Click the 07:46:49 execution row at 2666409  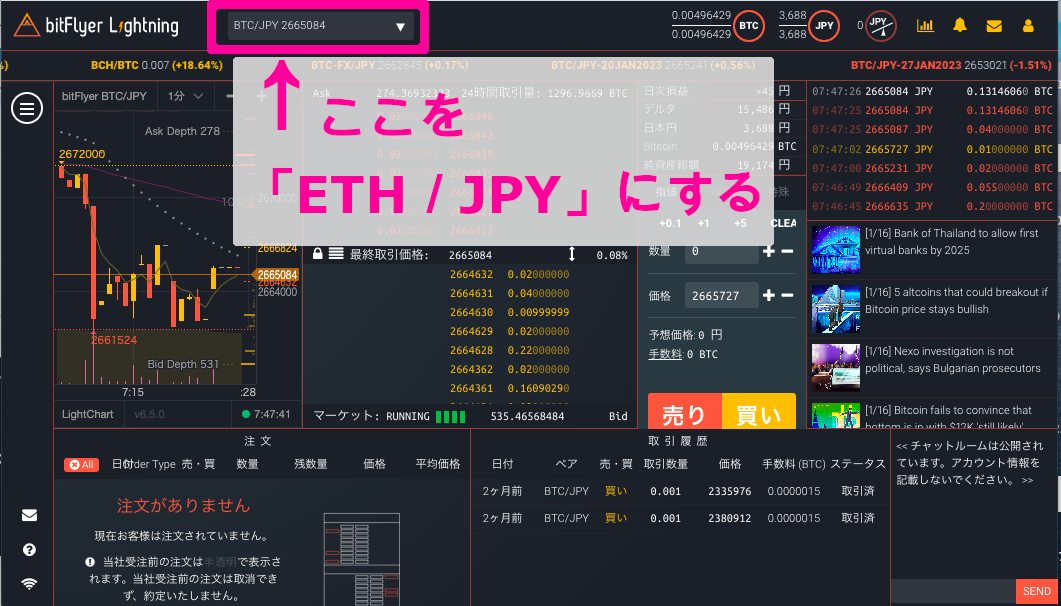[932, 185]
